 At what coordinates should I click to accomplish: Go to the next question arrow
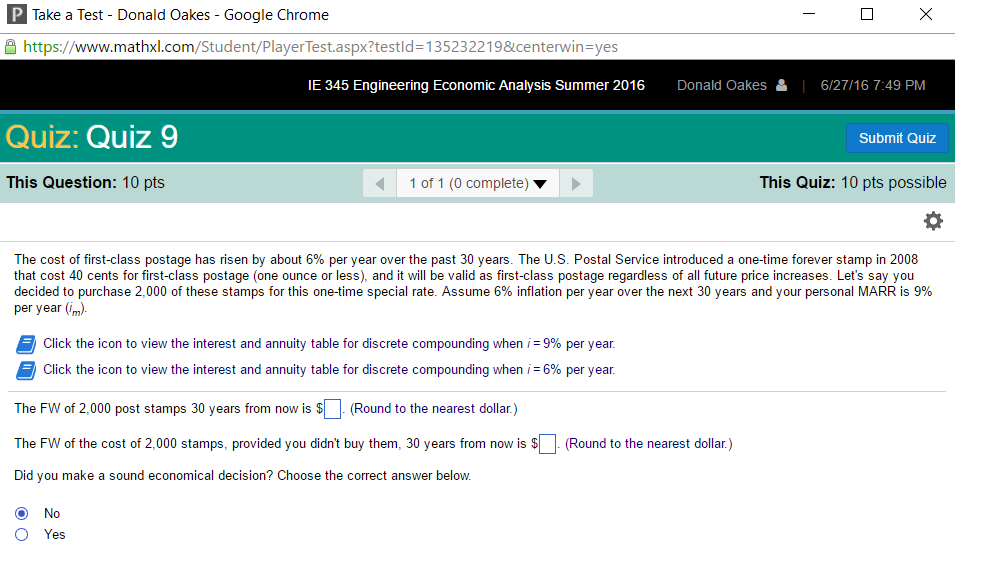click(576, 183)
